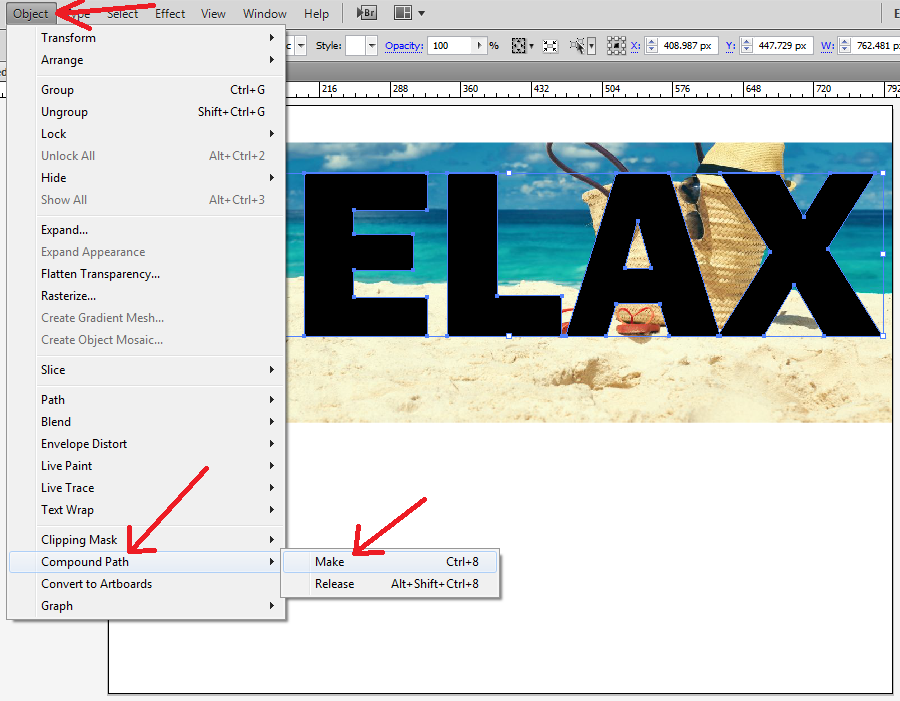This screenshot has width=900, height=701.
Task: Open the Style swatch picker
Action: coord(355,45)
